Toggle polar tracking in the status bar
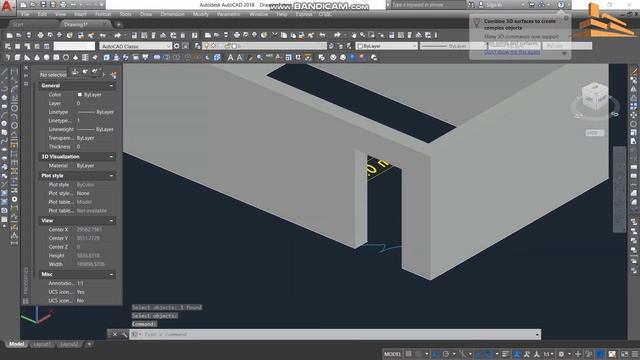The image size is (640, 360). 446,354
